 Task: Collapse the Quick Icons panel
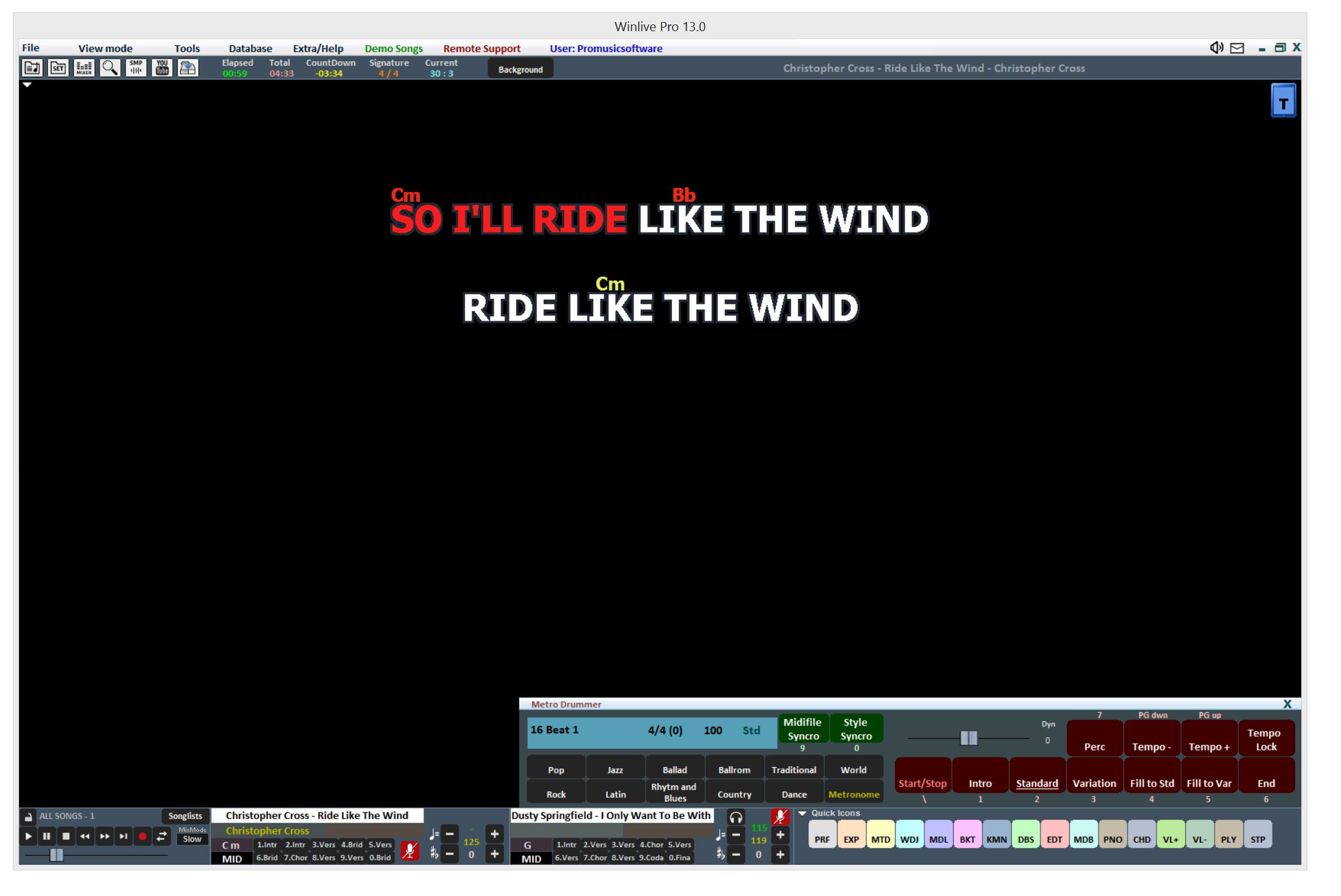(x=803, y=813)
